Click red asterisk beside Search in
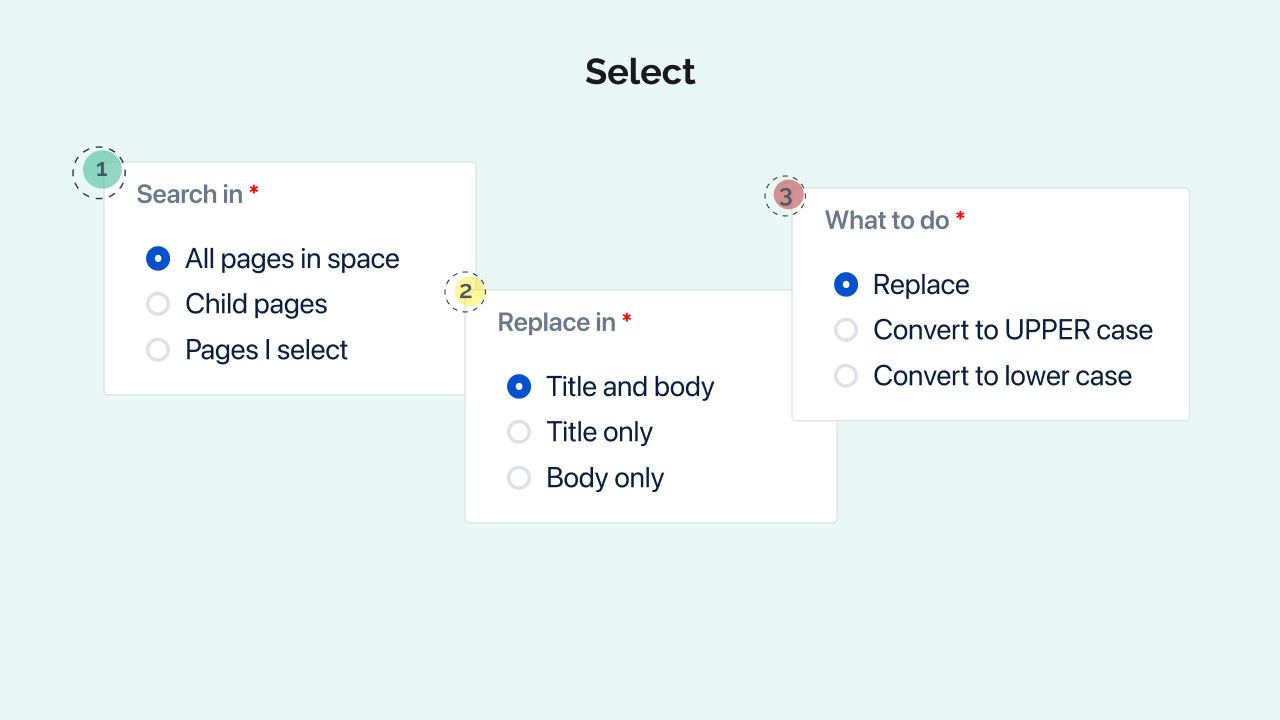Viewport: 1280px width, 720px height. pyautogui.click(x=254, y=191)
